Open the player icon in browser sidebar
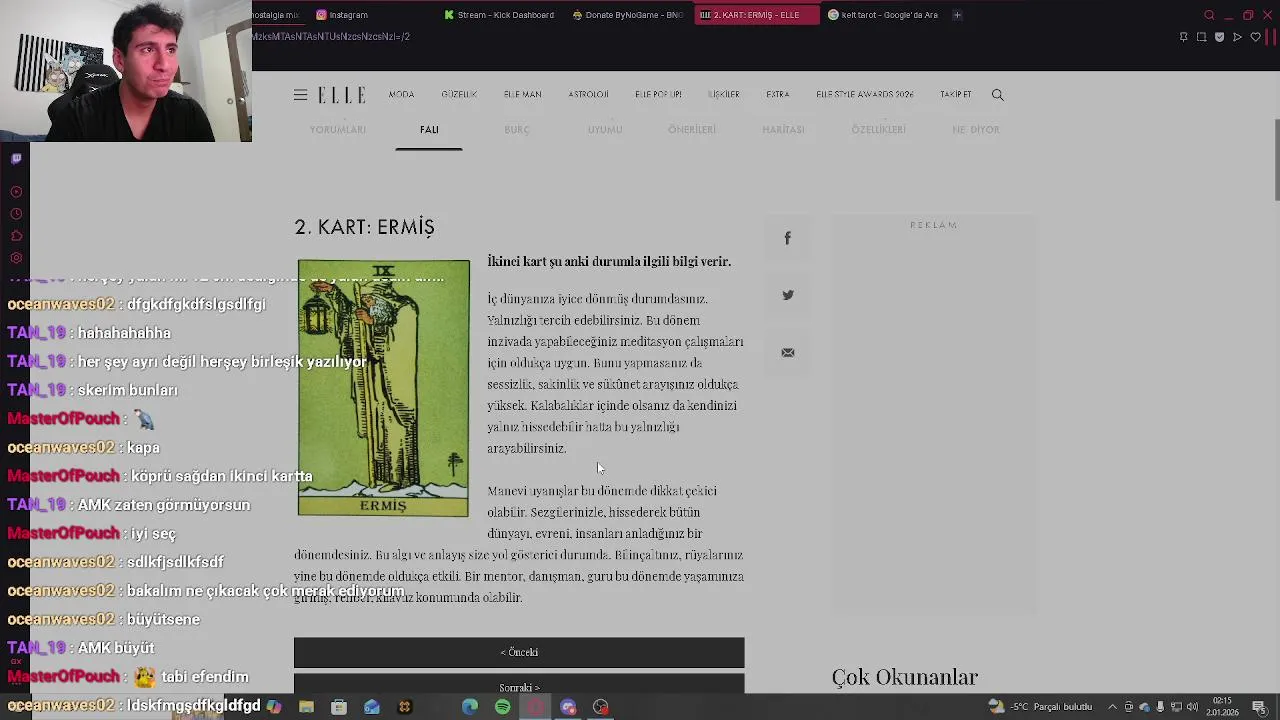 point(16,192)
